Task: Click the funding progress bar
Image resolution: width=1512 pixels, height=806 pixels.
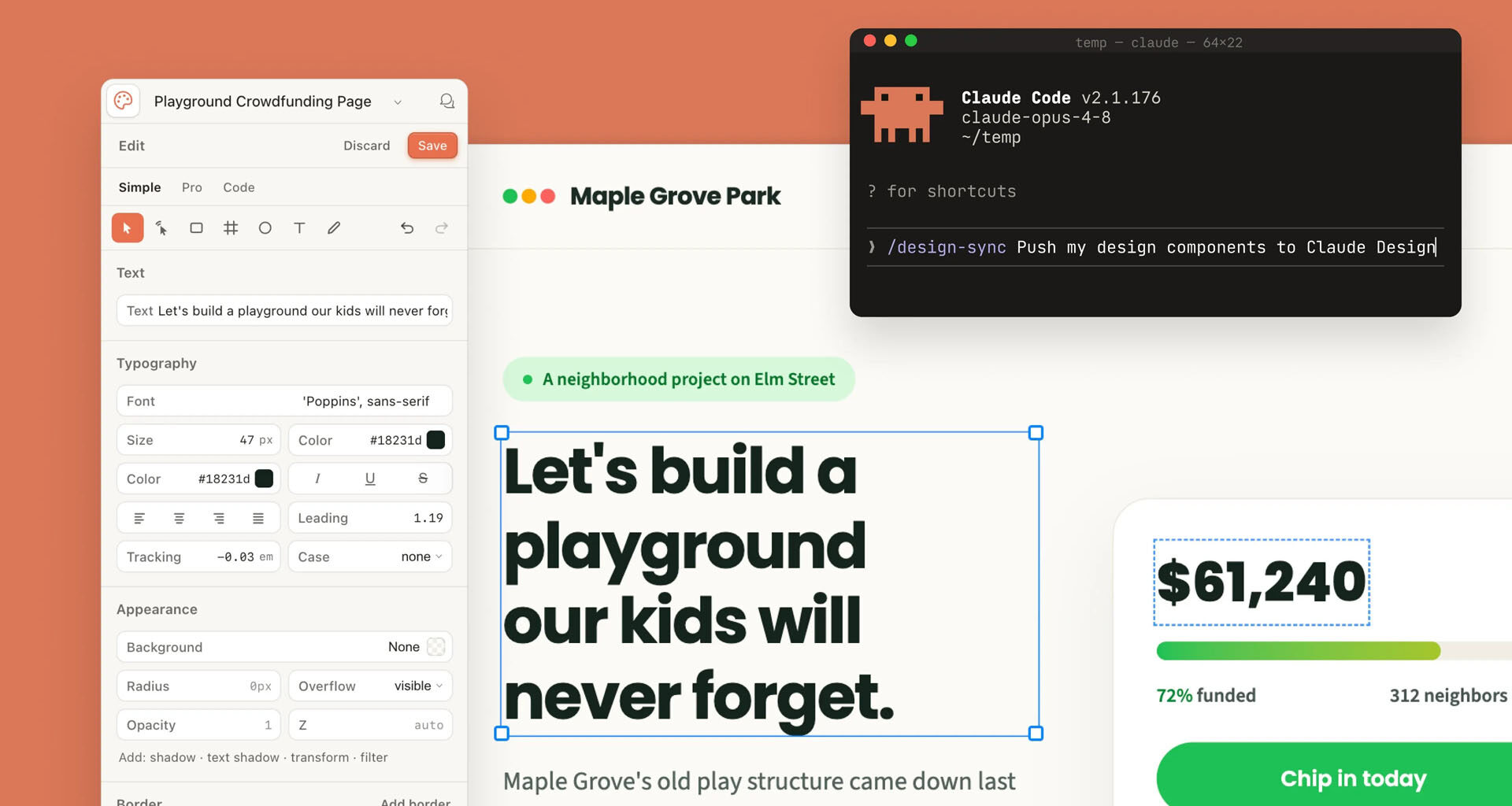Action: [1334, 651]
